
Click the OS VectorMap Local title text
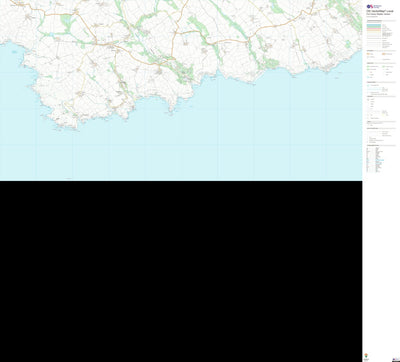pyautogui.click(x=379, y=11)
